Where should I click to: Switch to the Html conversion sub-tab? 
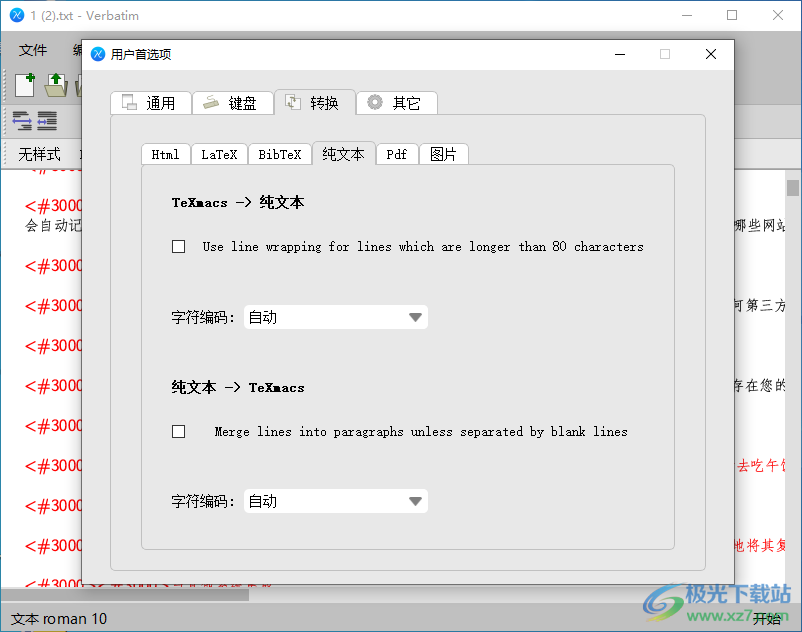pos(166,154)
